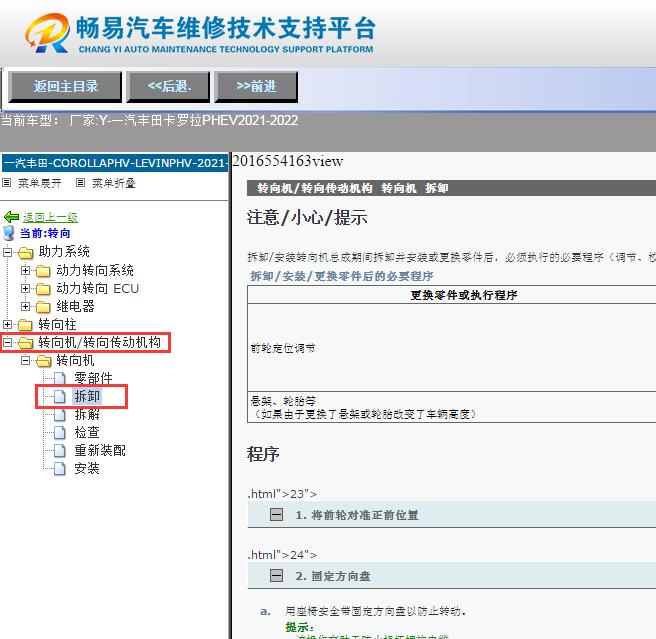Click the 菜单折叠 collapse-all icon

click(80, 183)
